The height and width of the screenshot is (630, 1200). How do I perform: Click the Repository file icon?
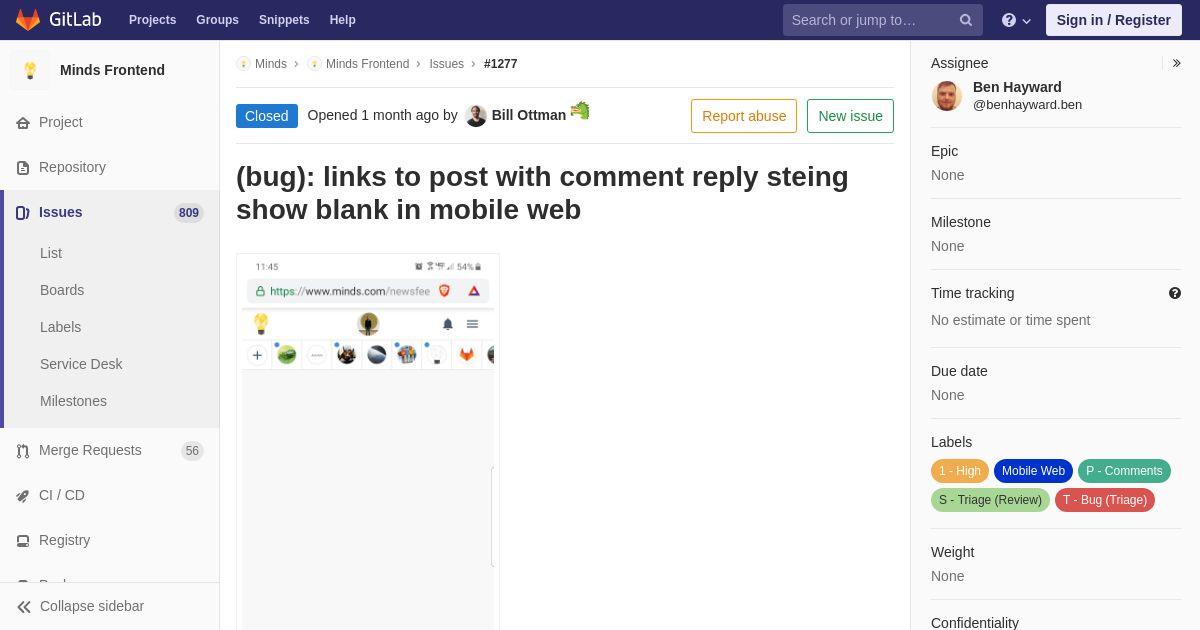pyautogui.click(x=23, y=167)
